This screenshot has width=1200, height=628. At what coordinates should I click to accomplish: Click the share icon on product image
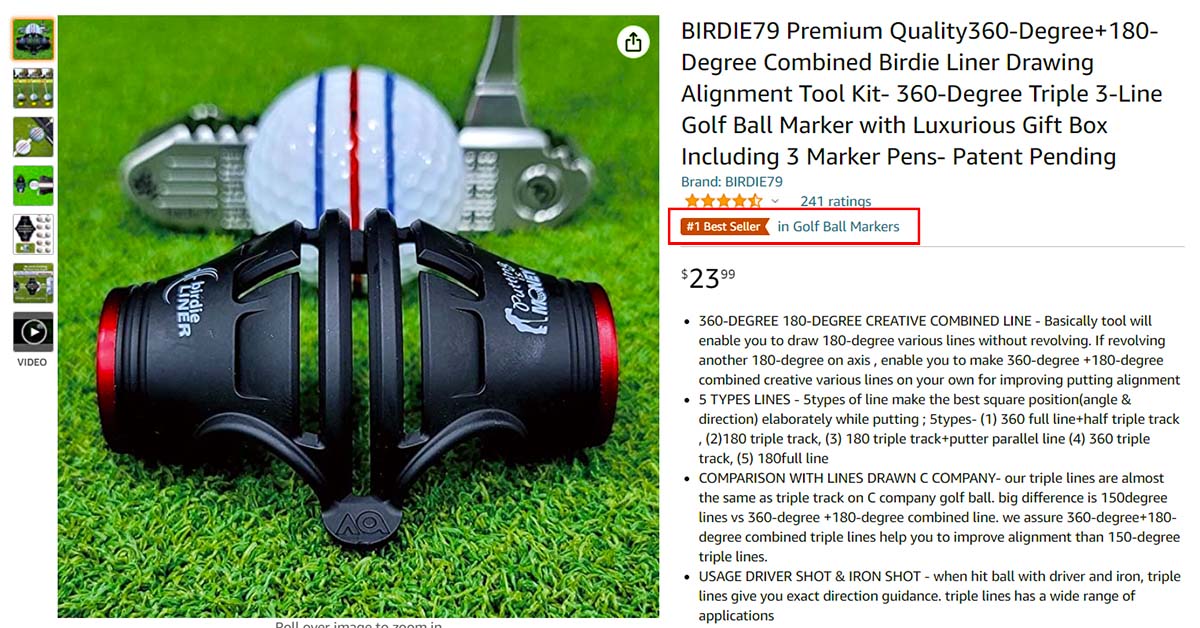point(633,42)
